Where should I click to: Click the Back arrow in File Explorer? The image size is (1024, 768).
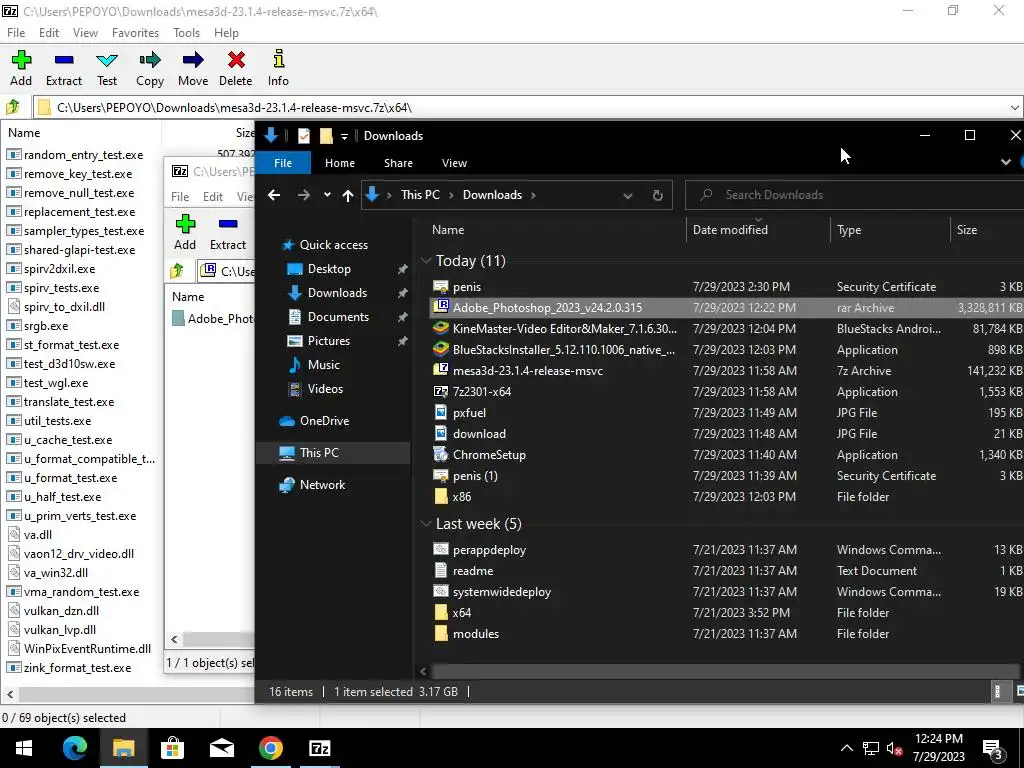point(274,195)
